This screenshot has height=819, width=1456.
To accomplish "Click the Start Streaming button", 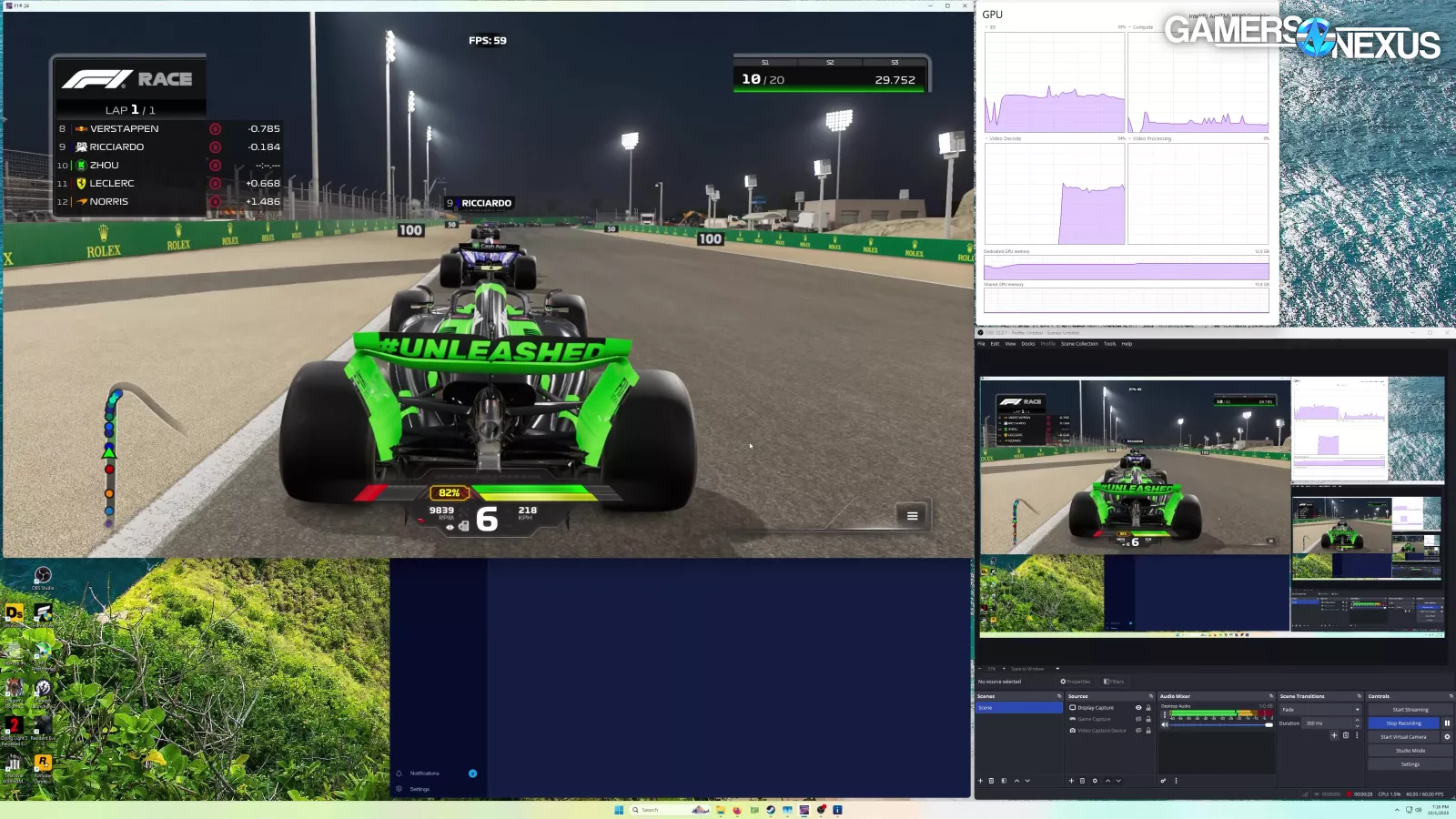I will (x=1410, y=709).
